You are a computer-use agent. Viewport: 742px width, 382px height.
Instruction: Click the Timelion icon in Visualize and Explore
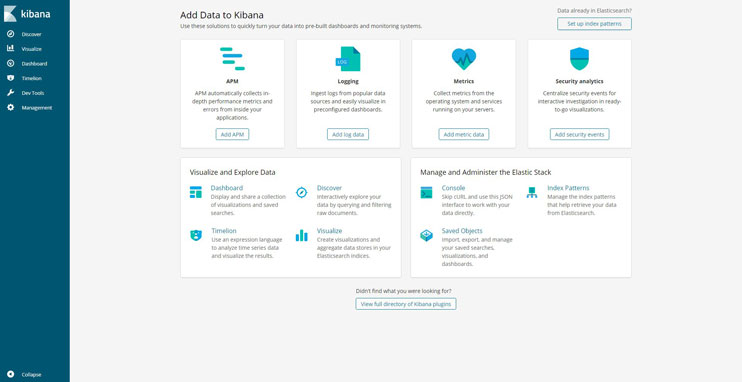pos(195,235)
